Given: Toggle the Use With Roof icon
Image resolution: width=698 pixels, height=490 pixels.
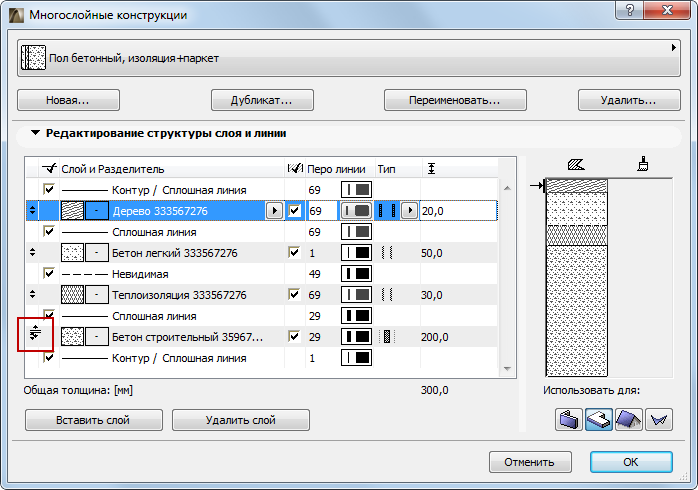Looking at the screenshot, I should point(629,420).
